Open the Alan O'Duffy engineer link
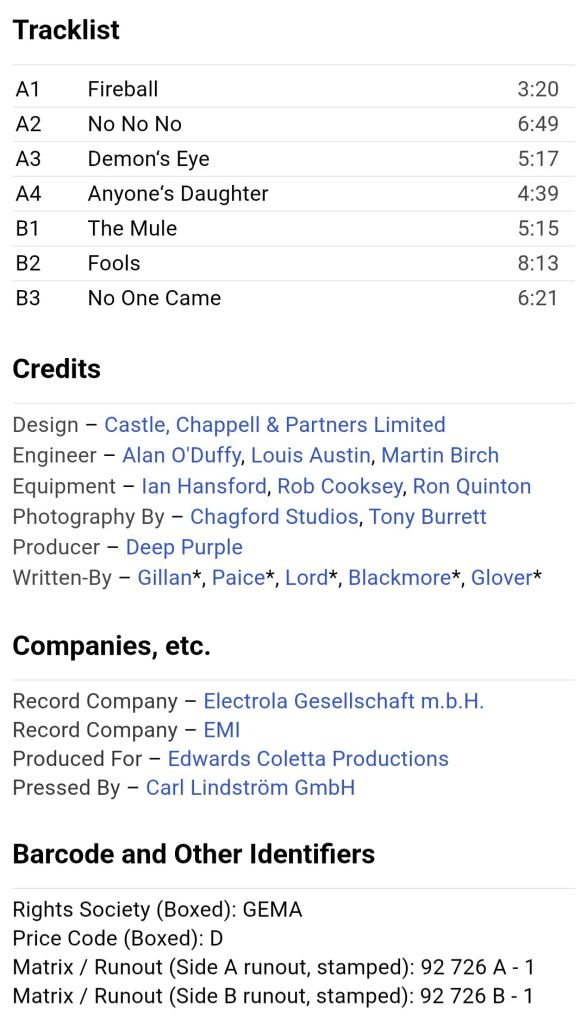 click(182, 455)
